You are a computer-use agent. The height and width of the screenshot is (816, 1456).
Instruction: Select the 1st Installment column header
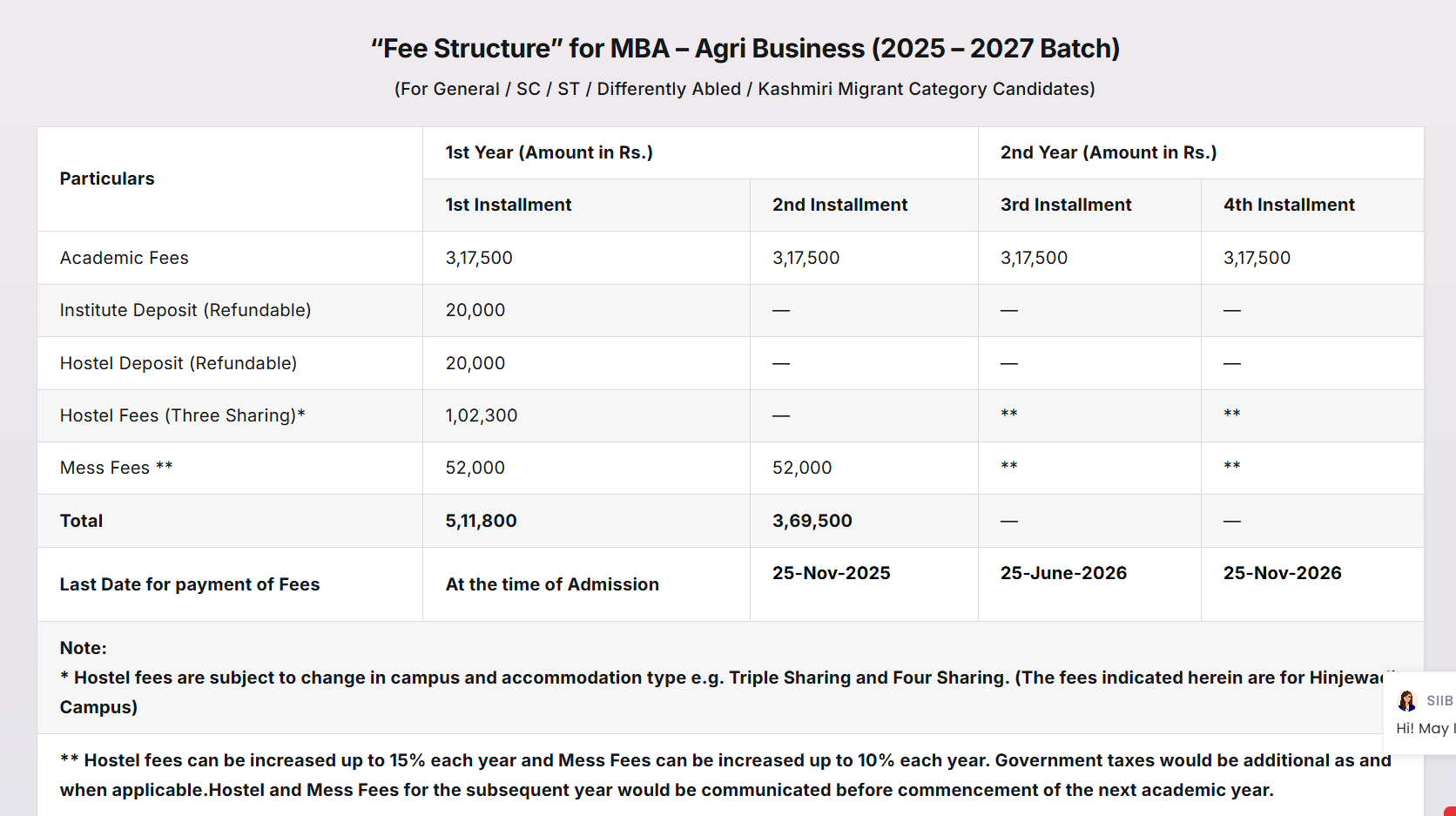(509, 205)
